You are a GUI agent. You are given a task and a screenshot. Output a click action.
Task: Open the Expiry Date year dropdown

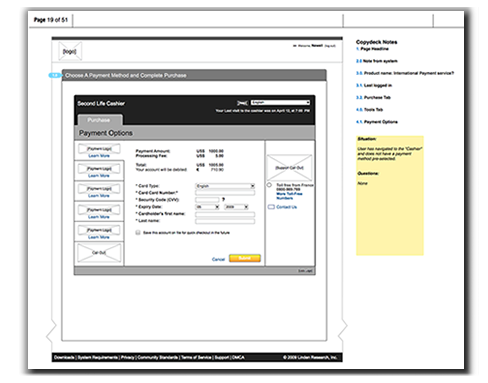pos(237,207)
